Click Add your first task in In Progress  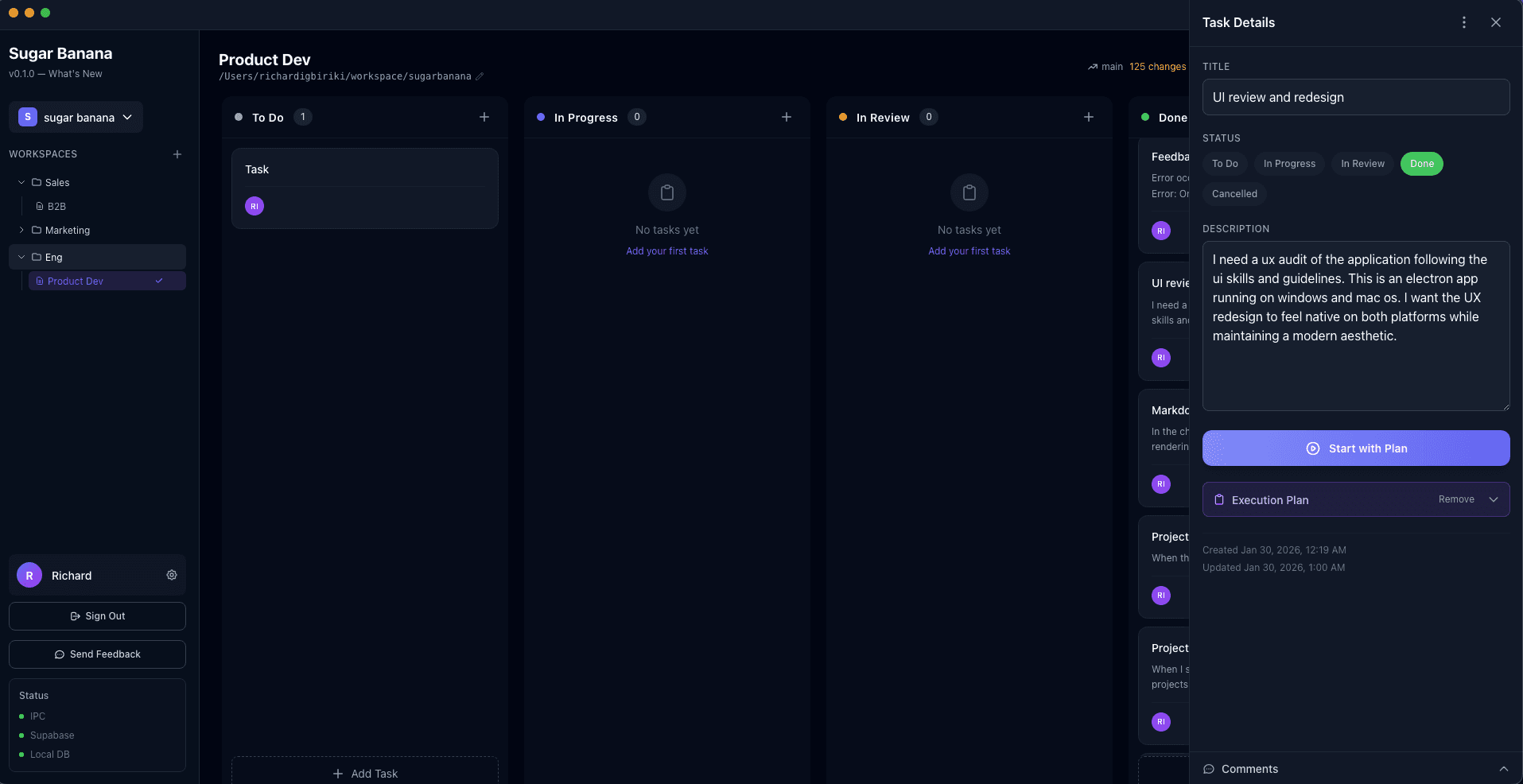pyautogui.click(x=666, y=250)
